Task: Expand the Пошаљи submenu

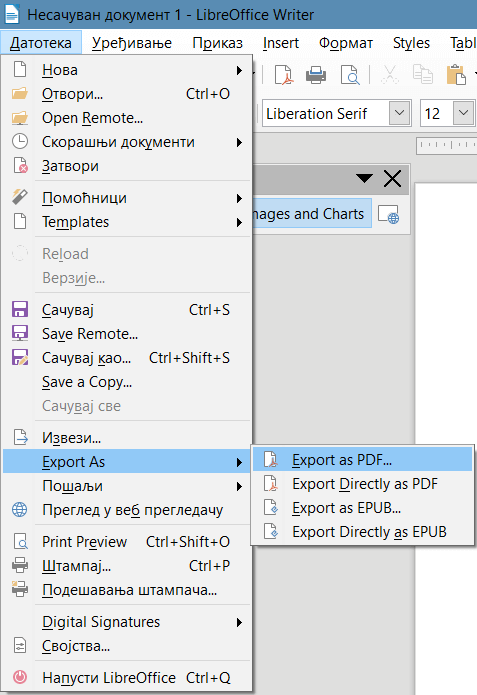Action: pos(128,486)
